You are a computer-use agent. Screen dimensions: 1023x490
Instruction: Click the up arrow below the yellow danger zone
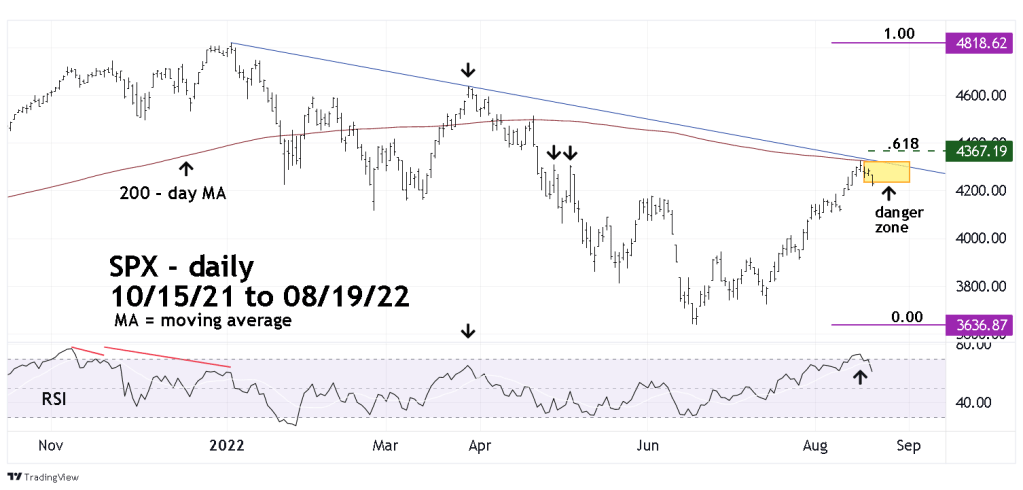887,192
